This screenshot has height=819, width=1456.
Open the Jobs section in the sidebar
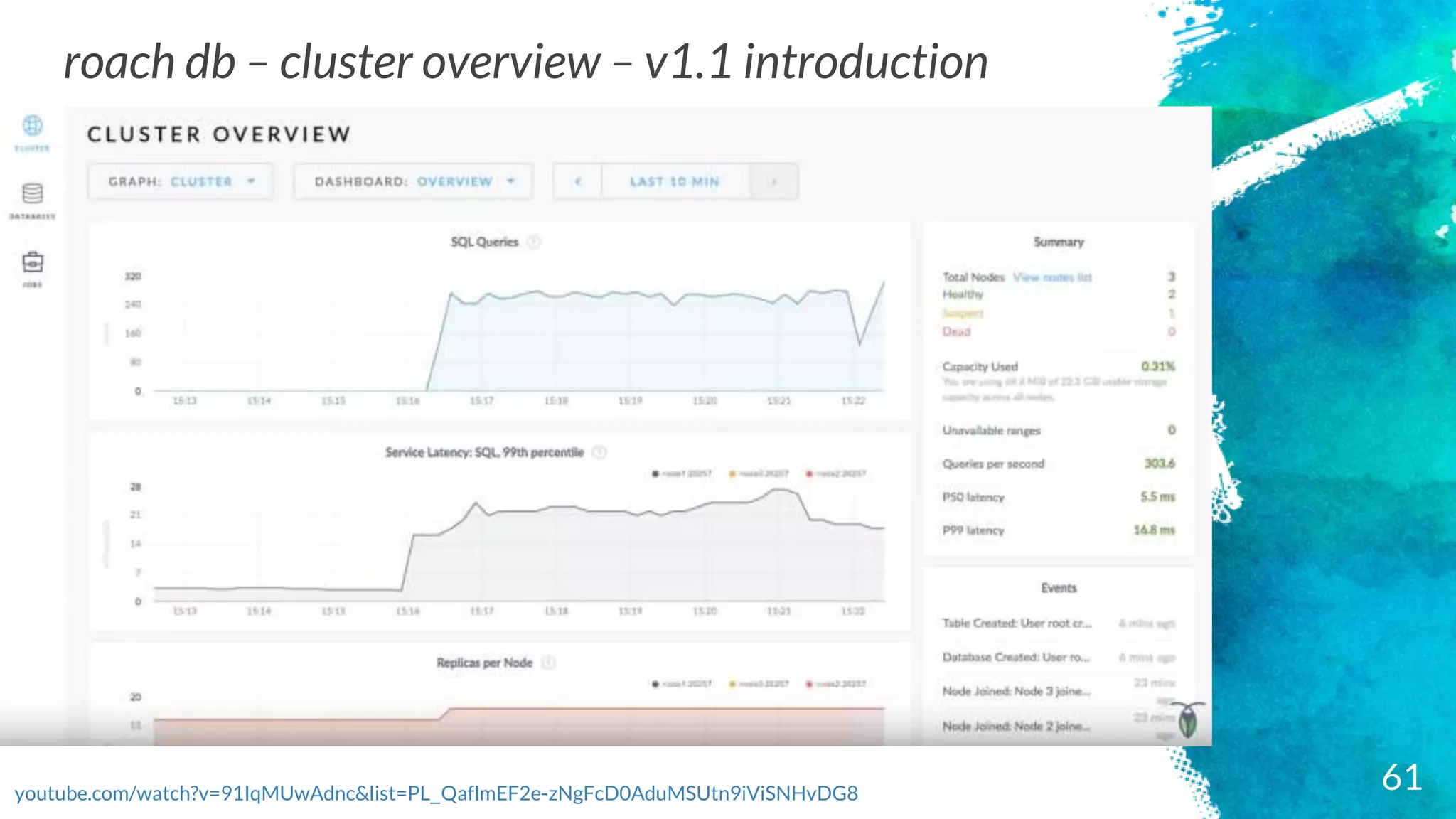point(32,269)
